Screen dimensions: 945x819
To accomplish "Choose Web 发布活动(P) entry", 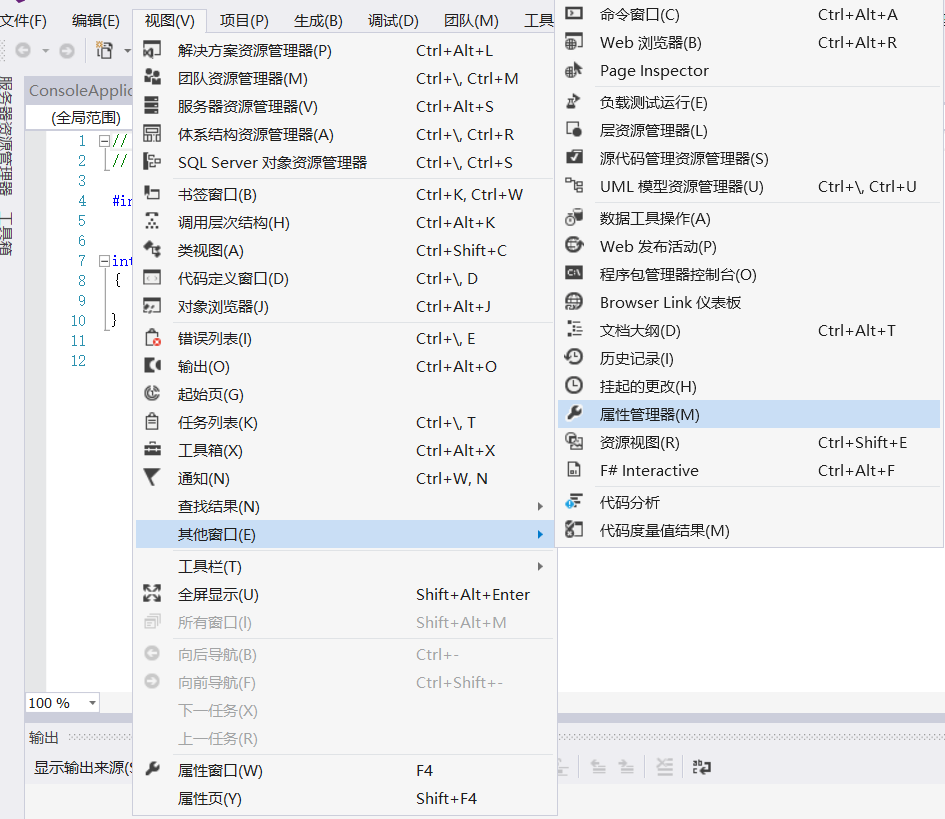I will pos(749,246).
